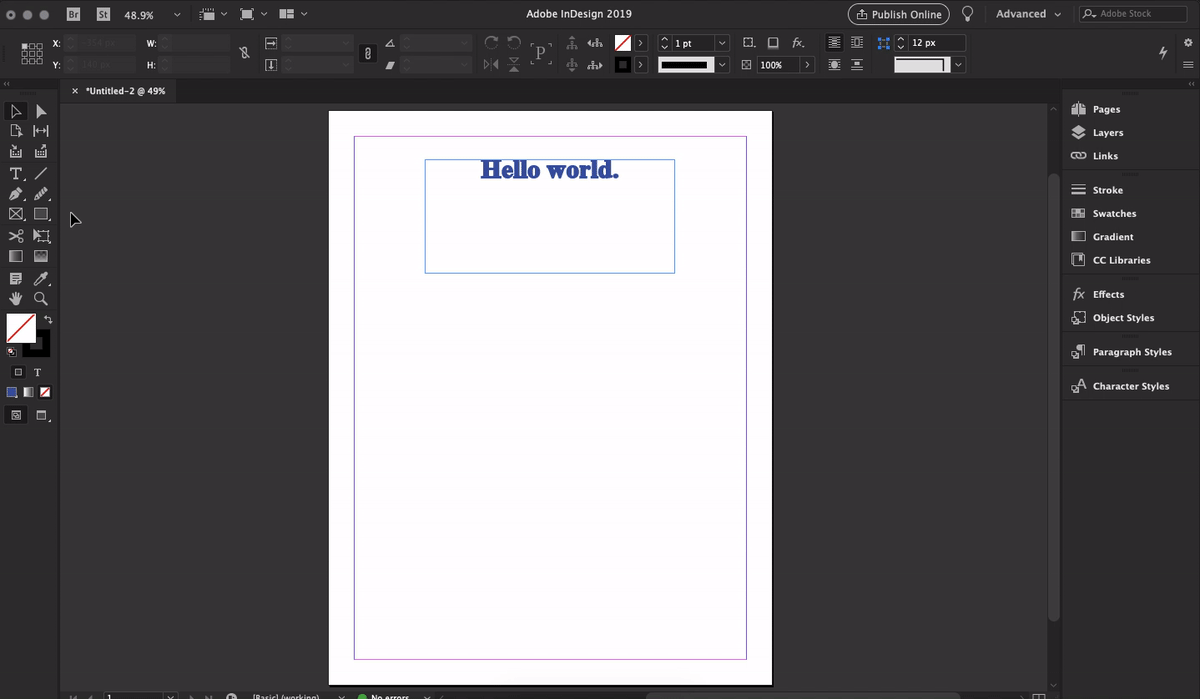Select the Pencil tool

[x=41, y=193]
